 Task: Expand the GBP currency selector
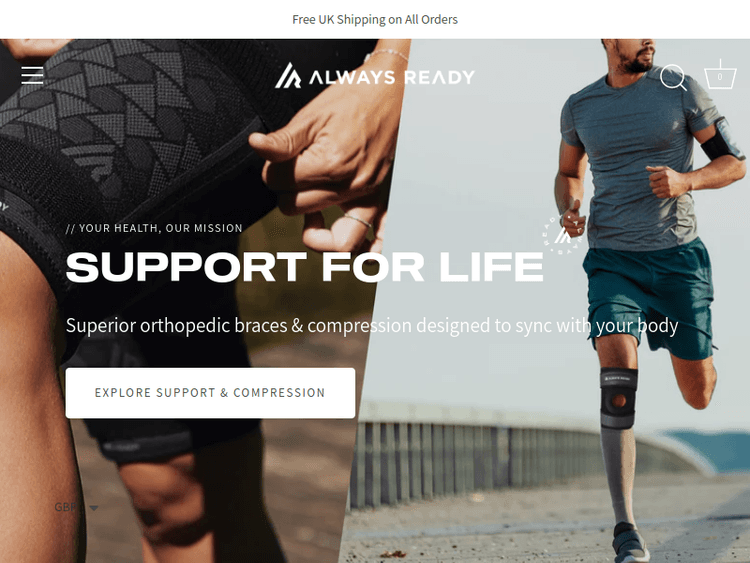pyautogui.click(x=76, y=507)
